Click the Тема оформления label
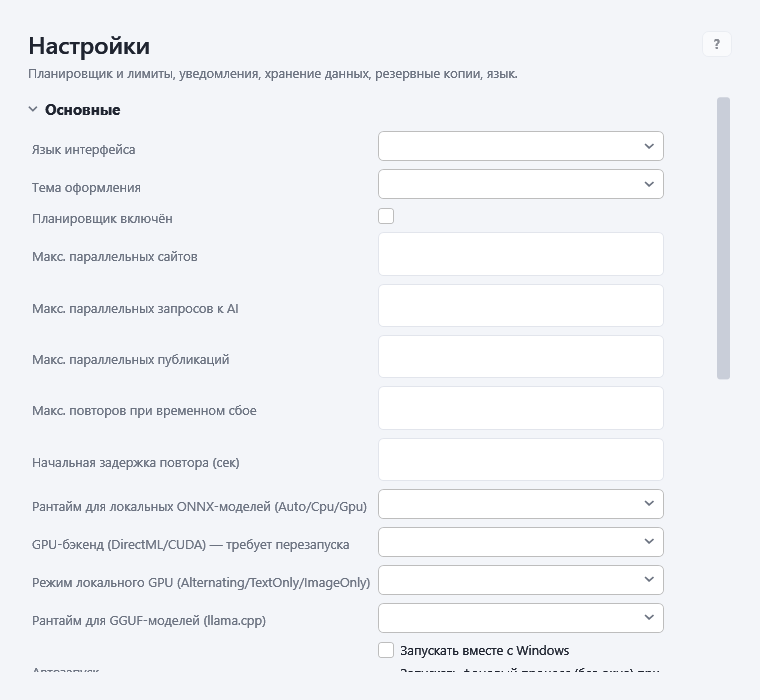 coord(86,188)
